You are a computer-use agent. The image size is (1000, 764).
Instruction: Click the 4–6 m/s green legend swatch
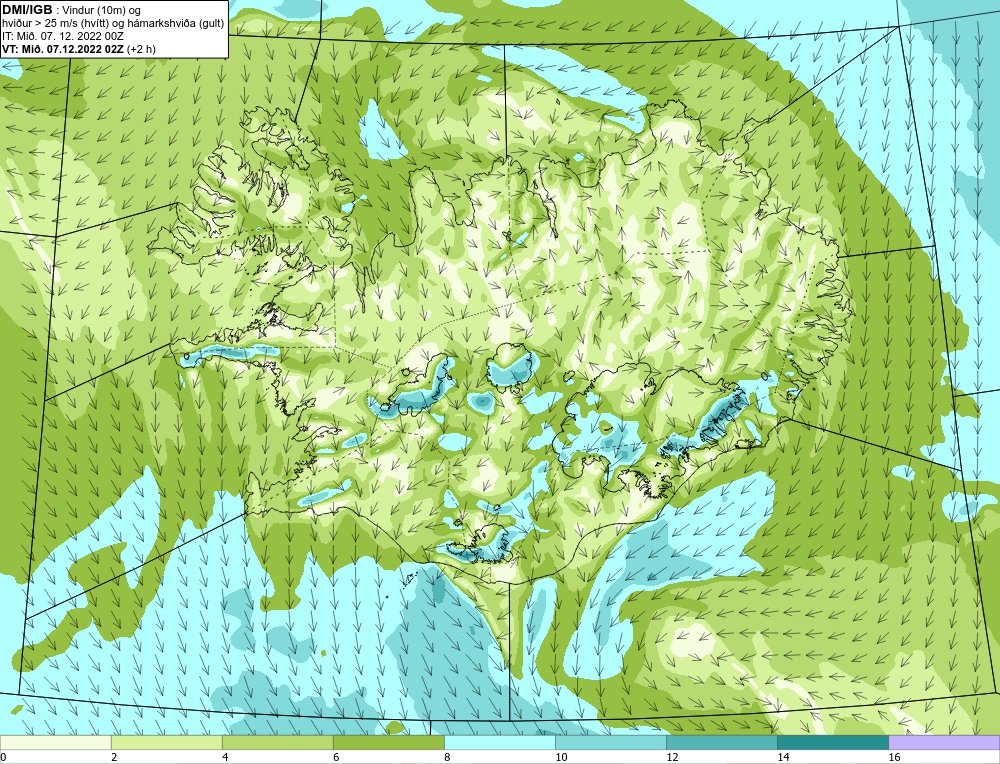click(x=277, y=742)
